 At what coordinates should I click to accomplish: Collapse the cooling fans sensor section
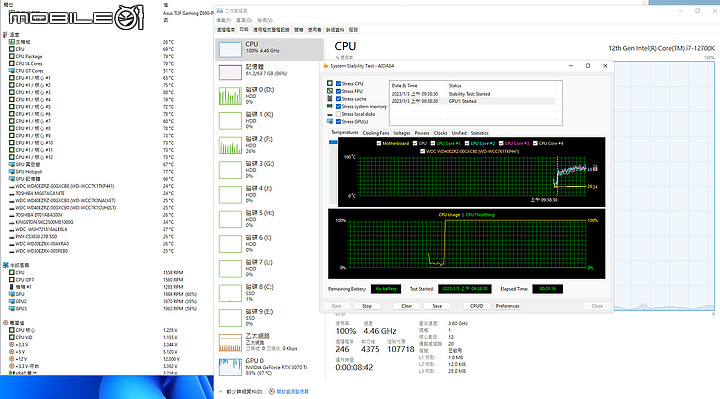(x=5, y=265)
